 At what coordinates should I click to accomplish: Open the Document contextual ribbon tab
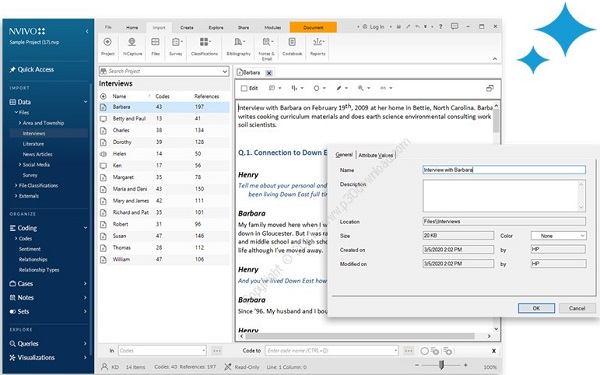(x=313, y=27)
